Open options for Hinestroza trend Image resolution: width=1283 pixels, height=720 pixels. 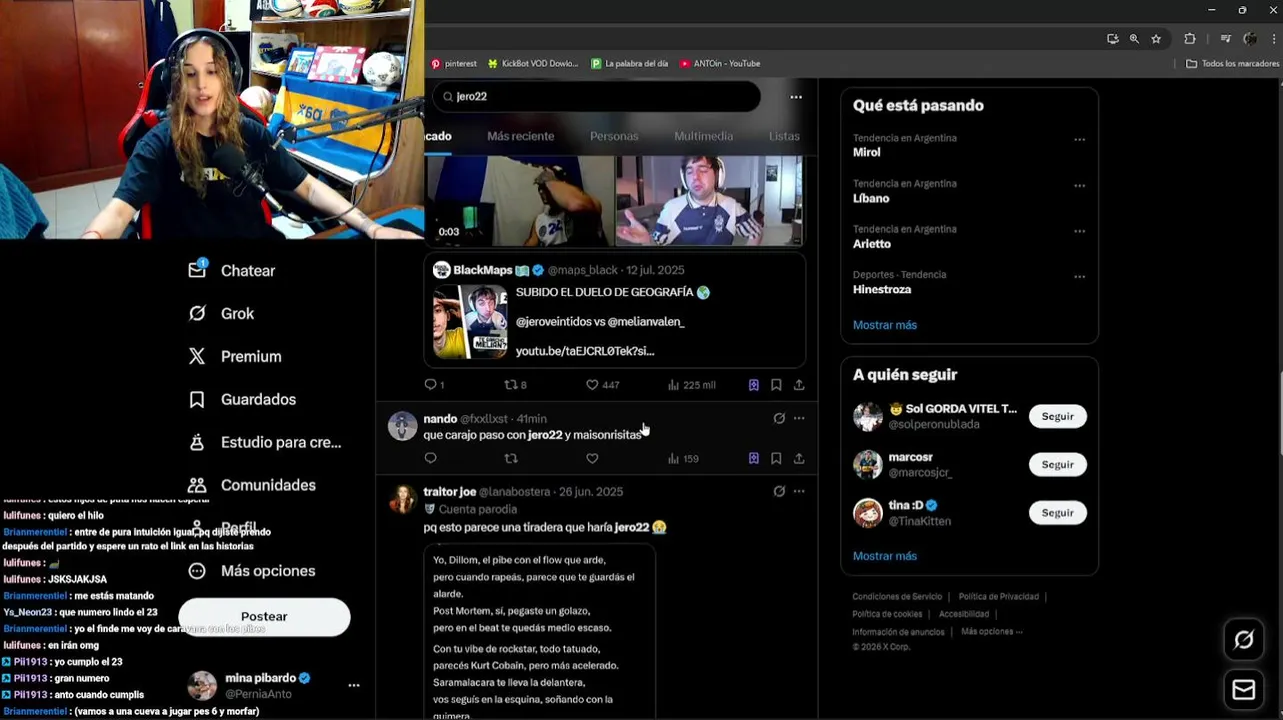(1079, 277)
